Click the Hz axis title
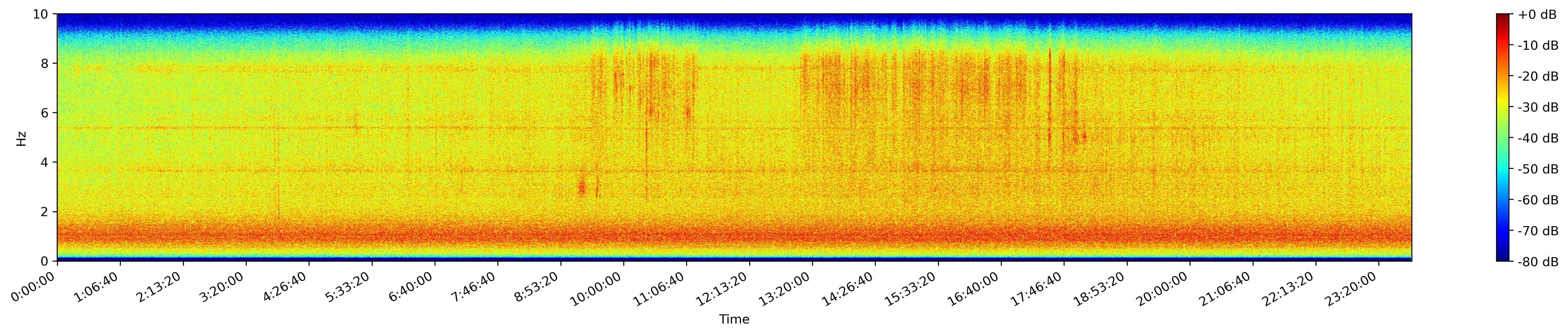Viewport: 1568px width, 335px height. pyautogui.click(x=21, y=138)
